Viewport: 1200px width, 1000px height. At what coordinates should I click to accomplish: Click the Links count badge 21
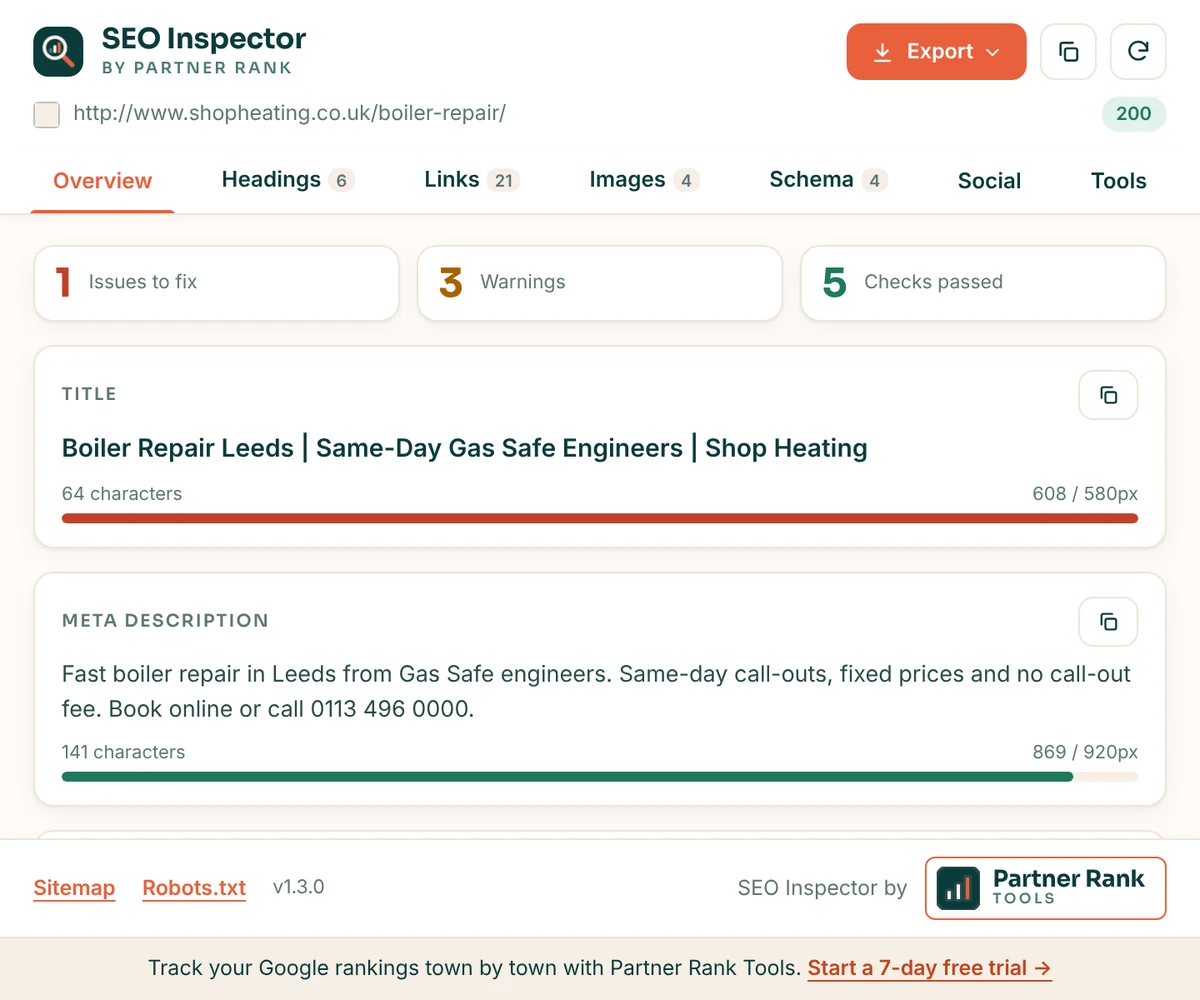[503, 181]
